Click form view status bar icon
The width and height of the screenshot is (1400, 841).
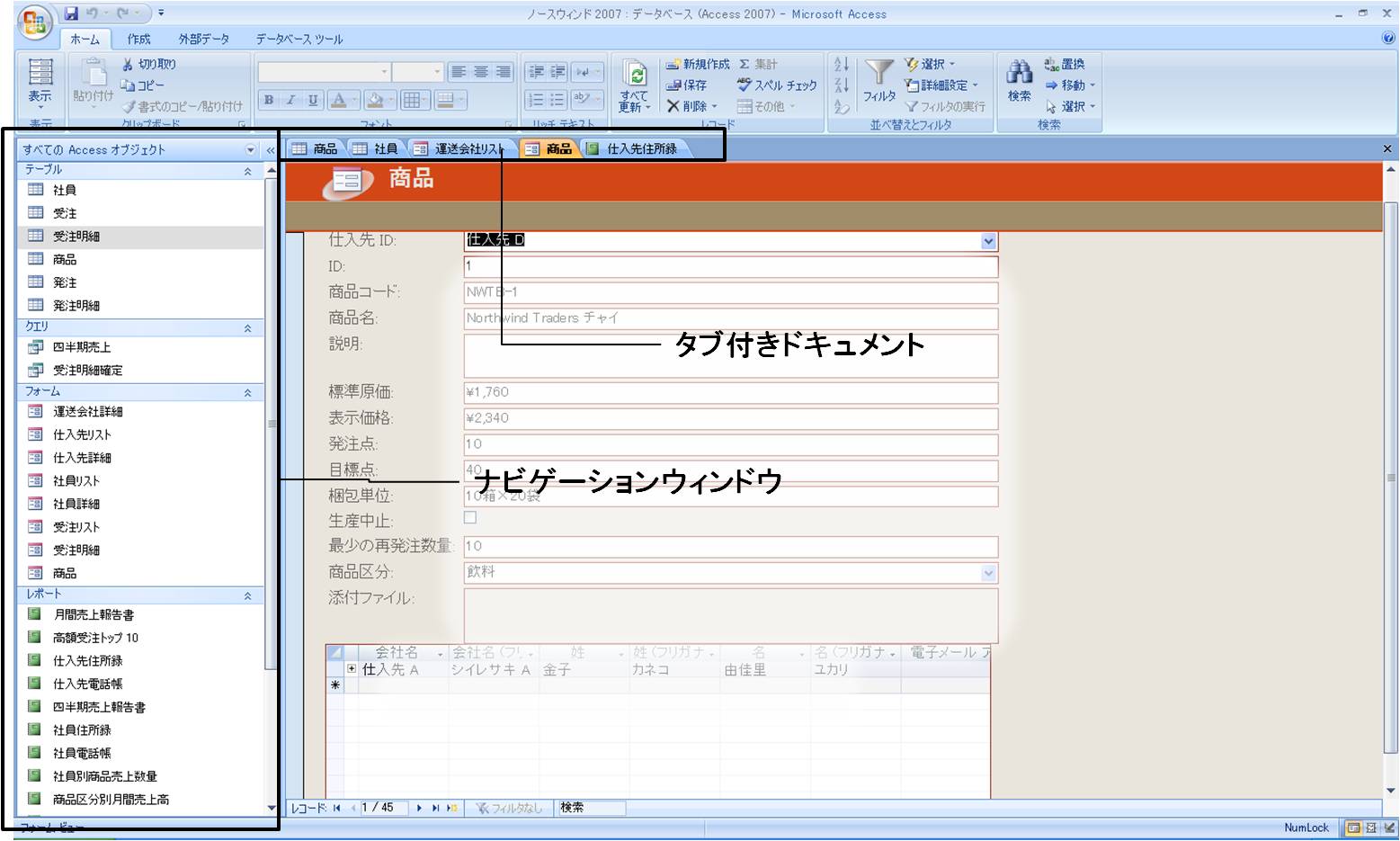1353,828
